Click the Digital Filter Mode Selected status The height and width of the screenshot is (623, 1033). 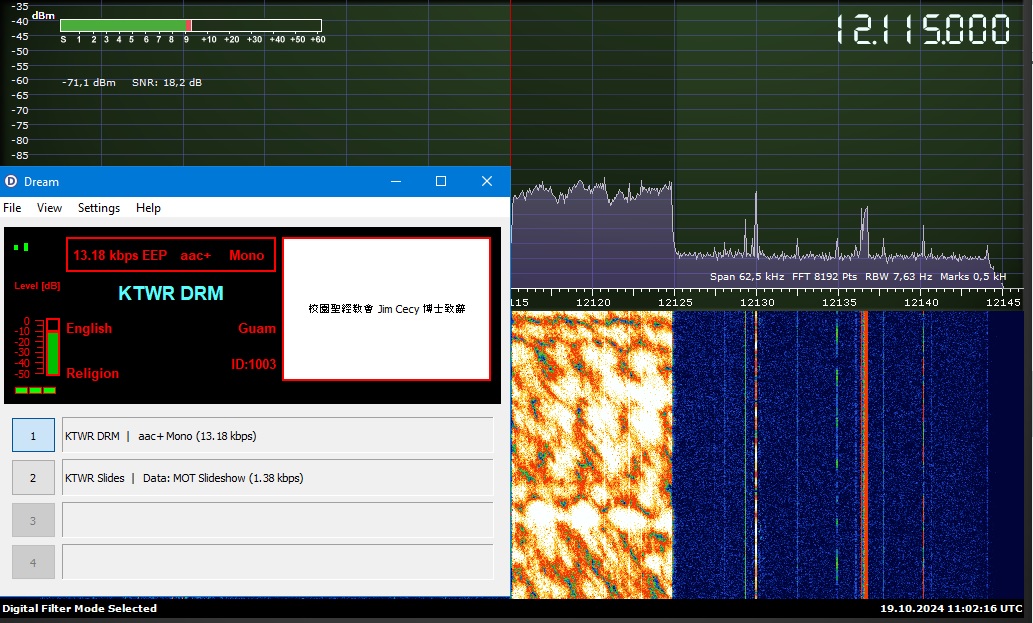coord(80,609)
